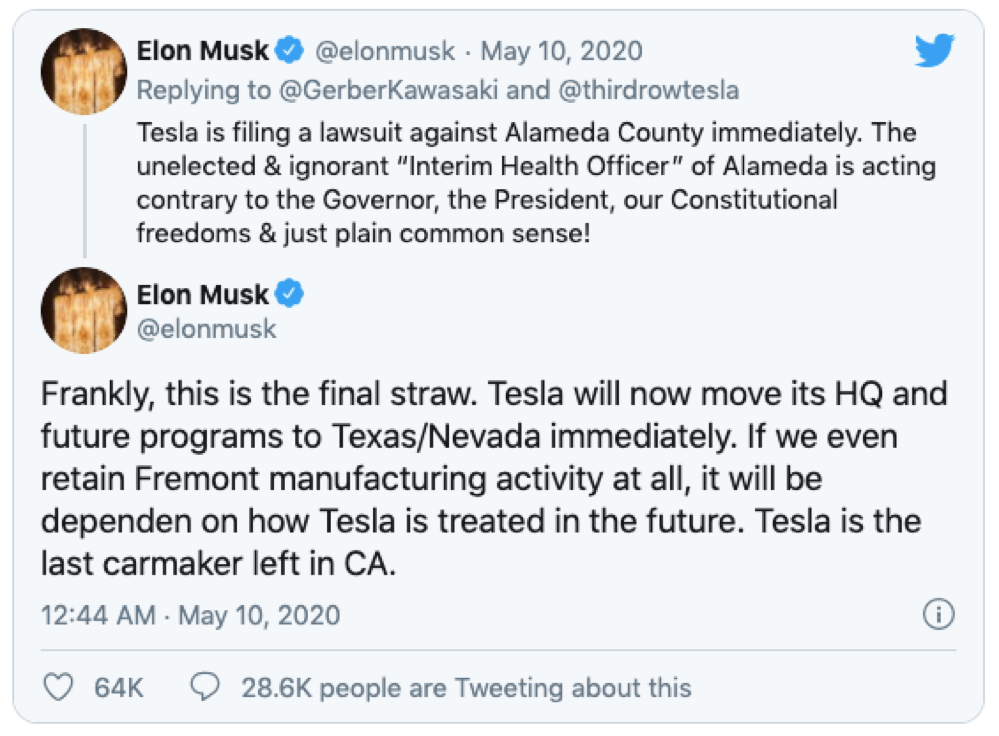This screenshot has height=736, width=999.
Task: Click the Twitter bird logo
Action: (x=935, y=50)
